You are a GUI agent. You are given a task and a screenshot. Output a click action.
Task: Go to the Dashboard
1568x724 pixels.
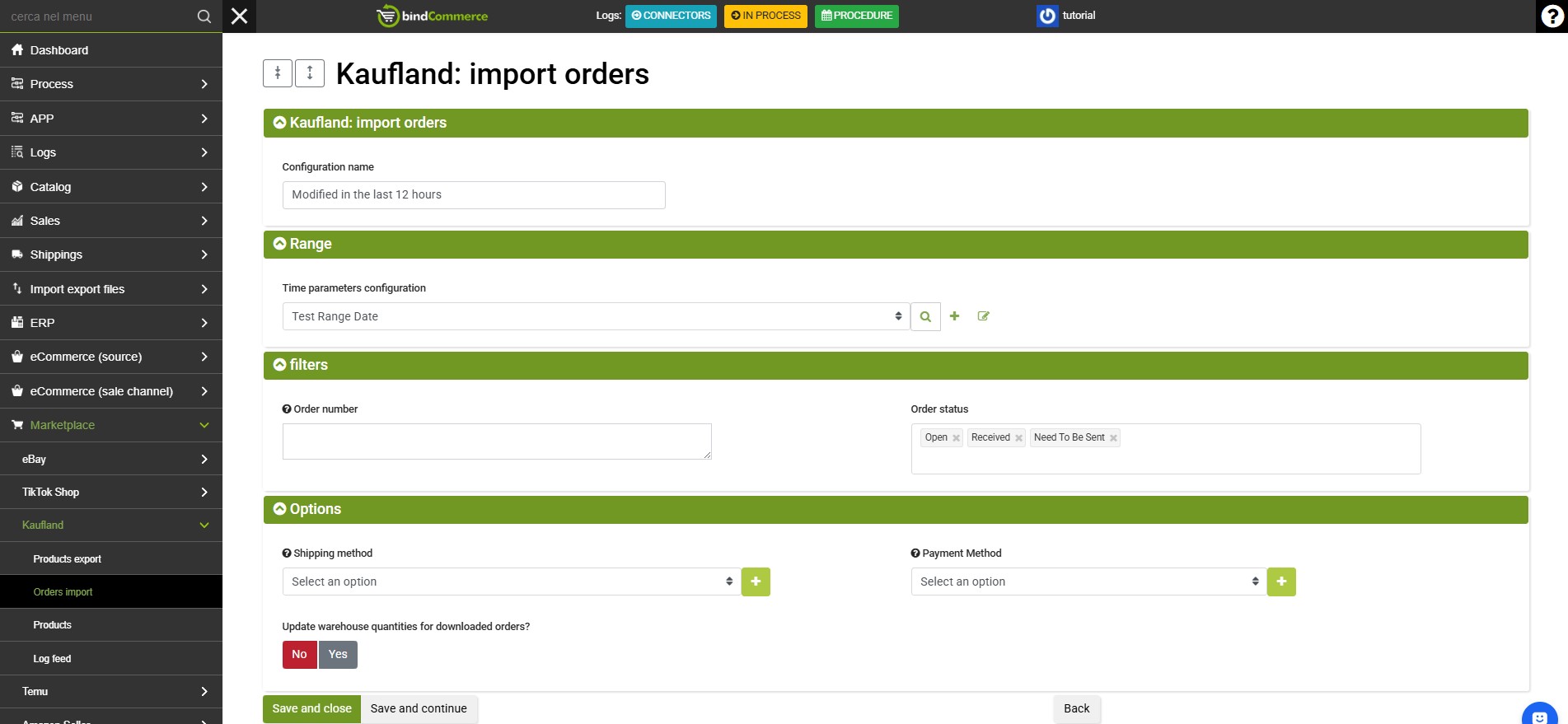(x=111, y=50)
